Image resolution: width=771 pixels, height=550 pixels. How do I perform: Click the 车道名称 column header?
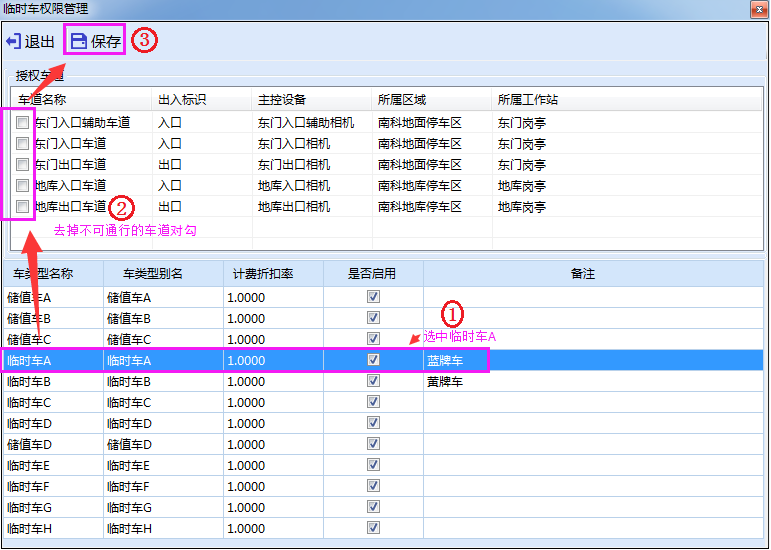(81, 100)
